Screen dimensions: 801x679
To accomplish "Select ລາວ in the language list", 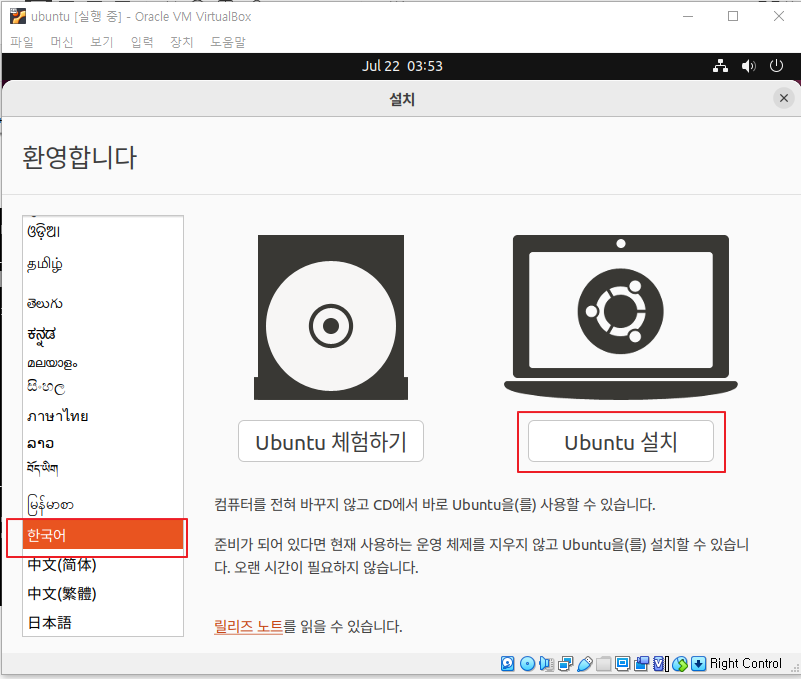I will pos(103,443).
